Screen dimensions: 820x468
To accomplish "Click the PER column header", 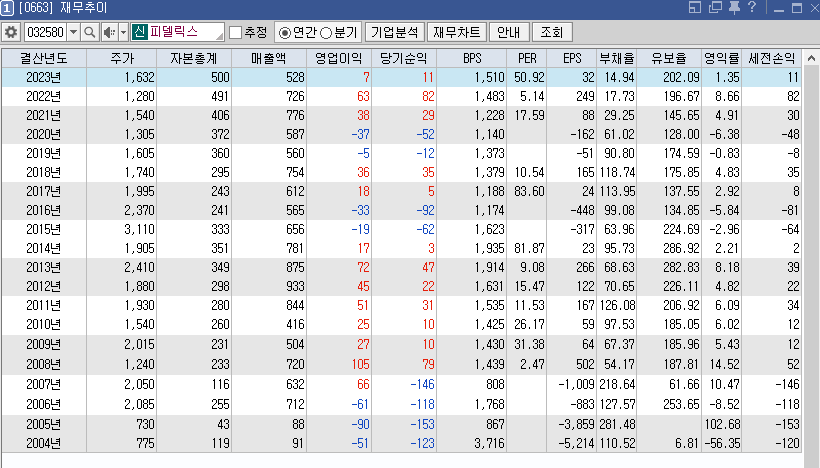I will [527, 58].
